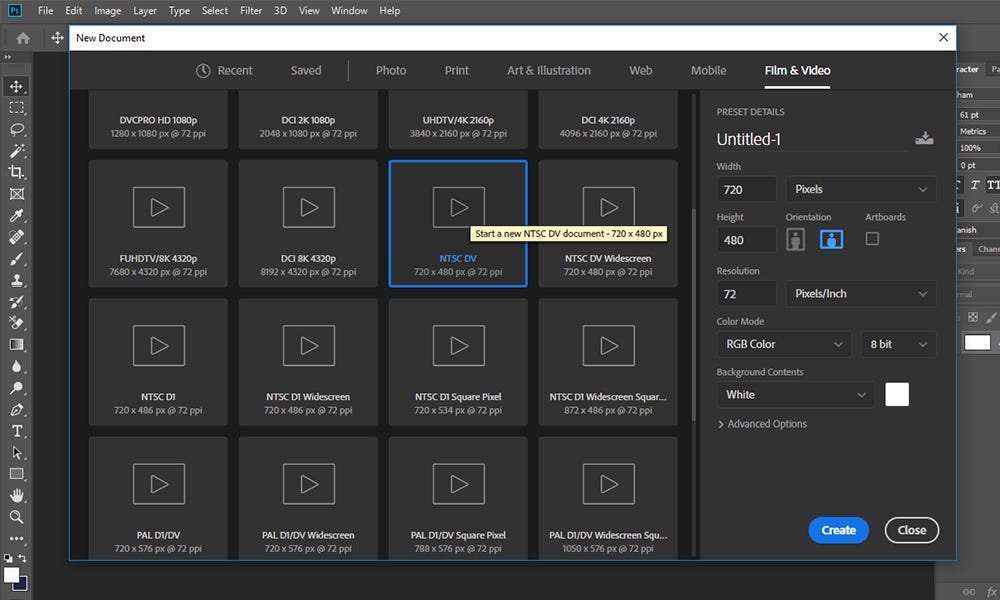Image resolution: width=1000 pixels, height=600 pixels.
Task: Select the Move tool in the toolbar
Action: coord(17,86)
